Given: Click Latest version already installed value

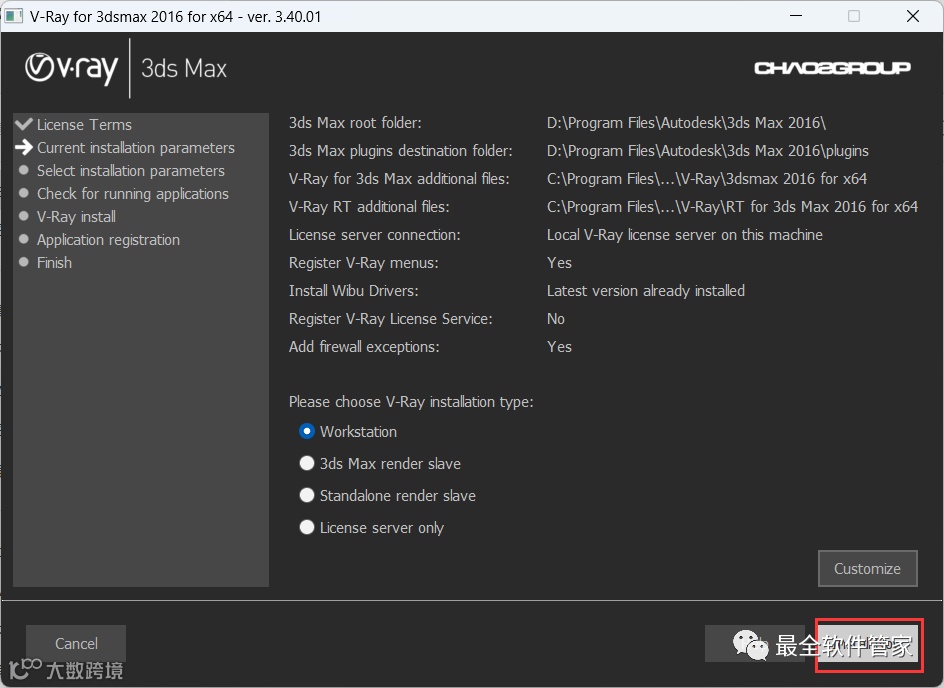Looking at the screenshot, I should coord(645,291).
